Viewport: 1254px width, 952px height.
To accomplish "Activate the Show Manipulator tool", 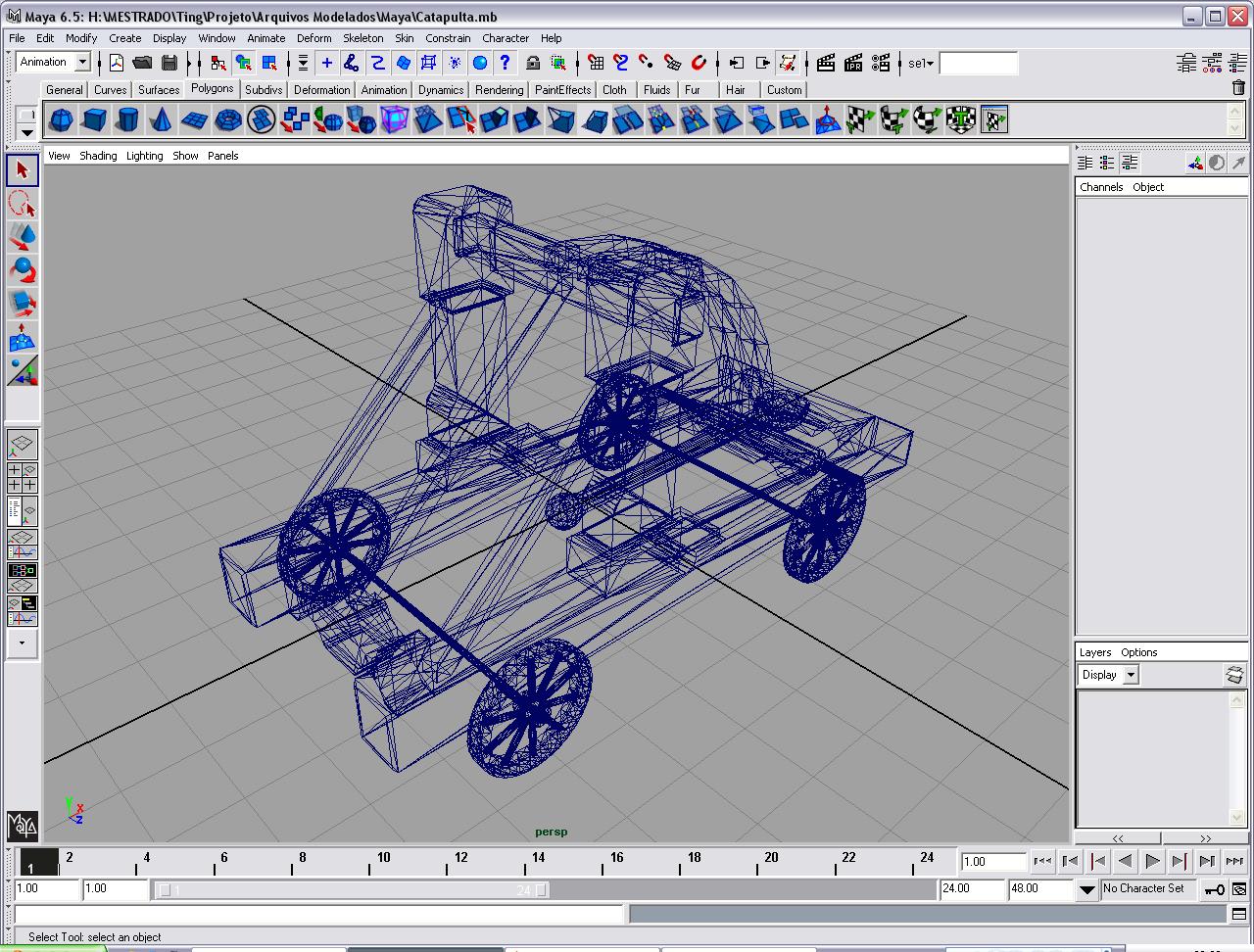I will 23,371.
